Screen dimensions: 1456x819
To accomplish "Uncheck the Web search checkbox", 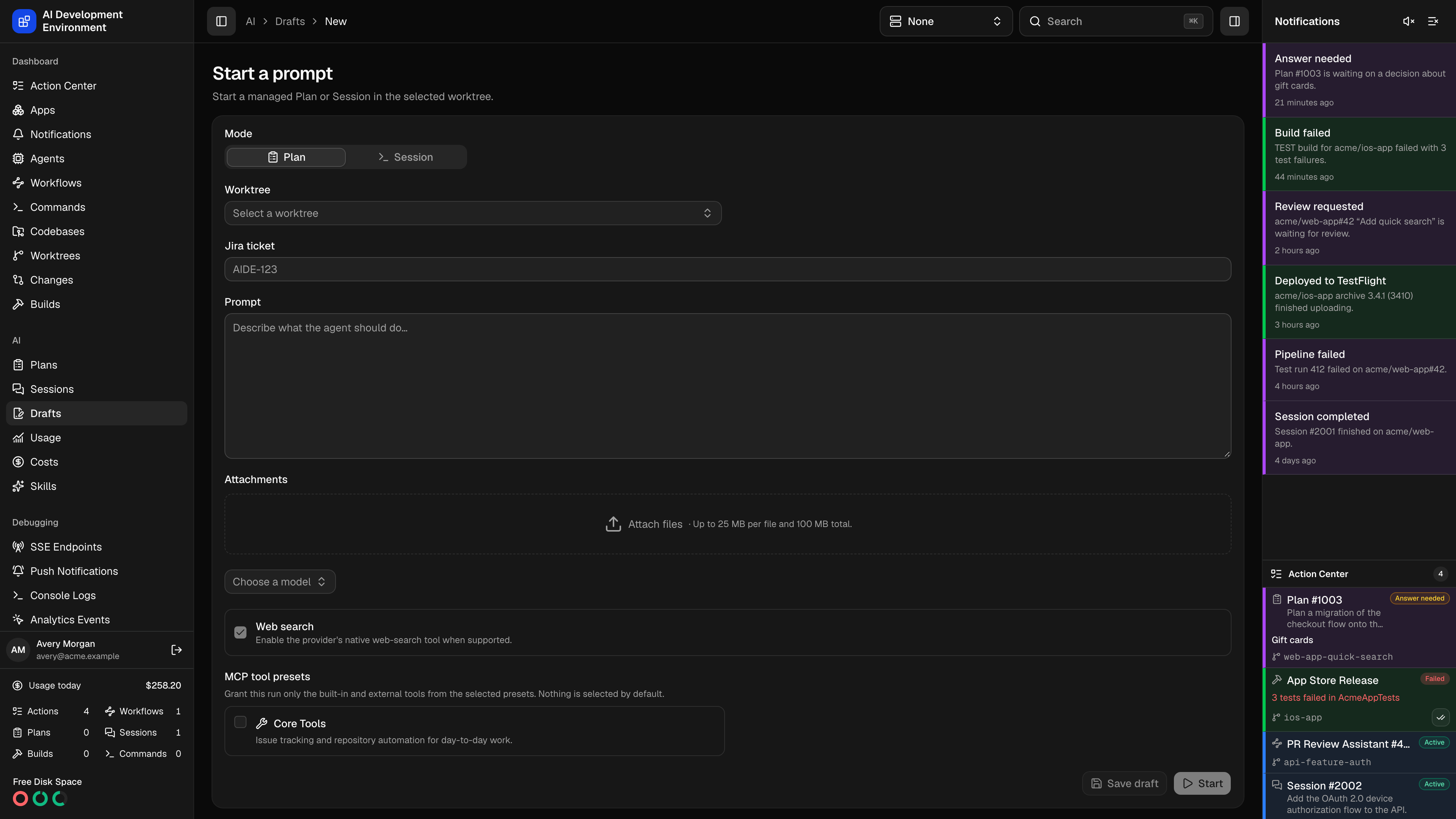I will click(240, 632).
